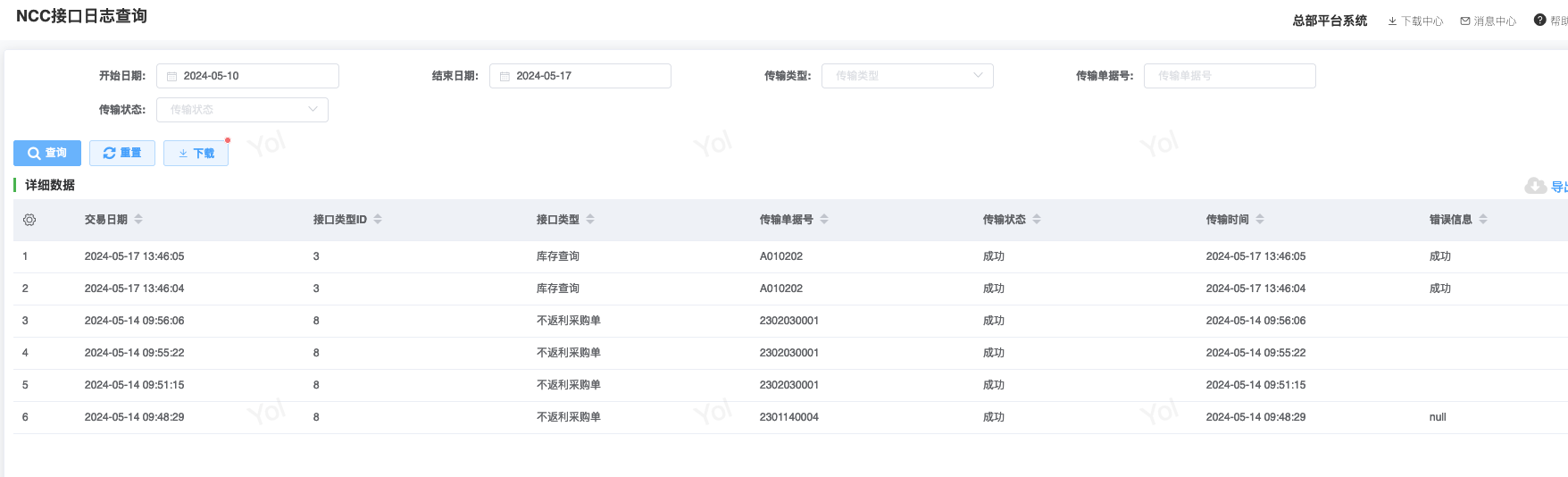Viewport: 1568px width, 477px height.
Task: Focus the 传输单据号 input field
Action: [1229, 76]
